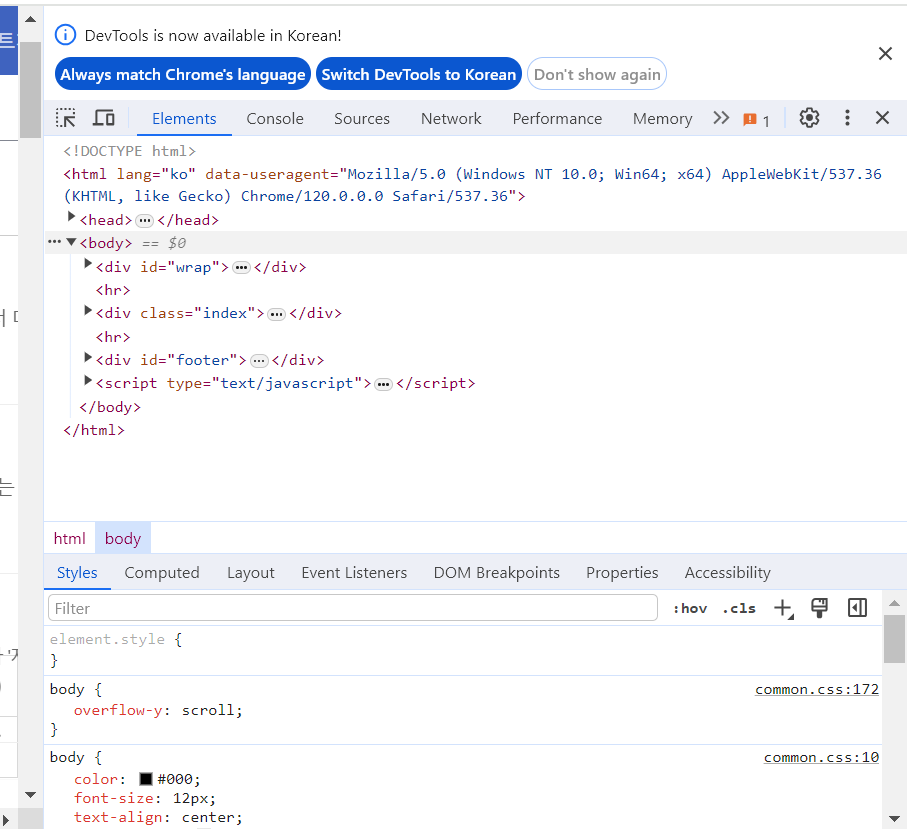The height and width of the screenshot is (829, 907).
Task: Open the black #000 color swatch
Action: [x=146, y=779]
